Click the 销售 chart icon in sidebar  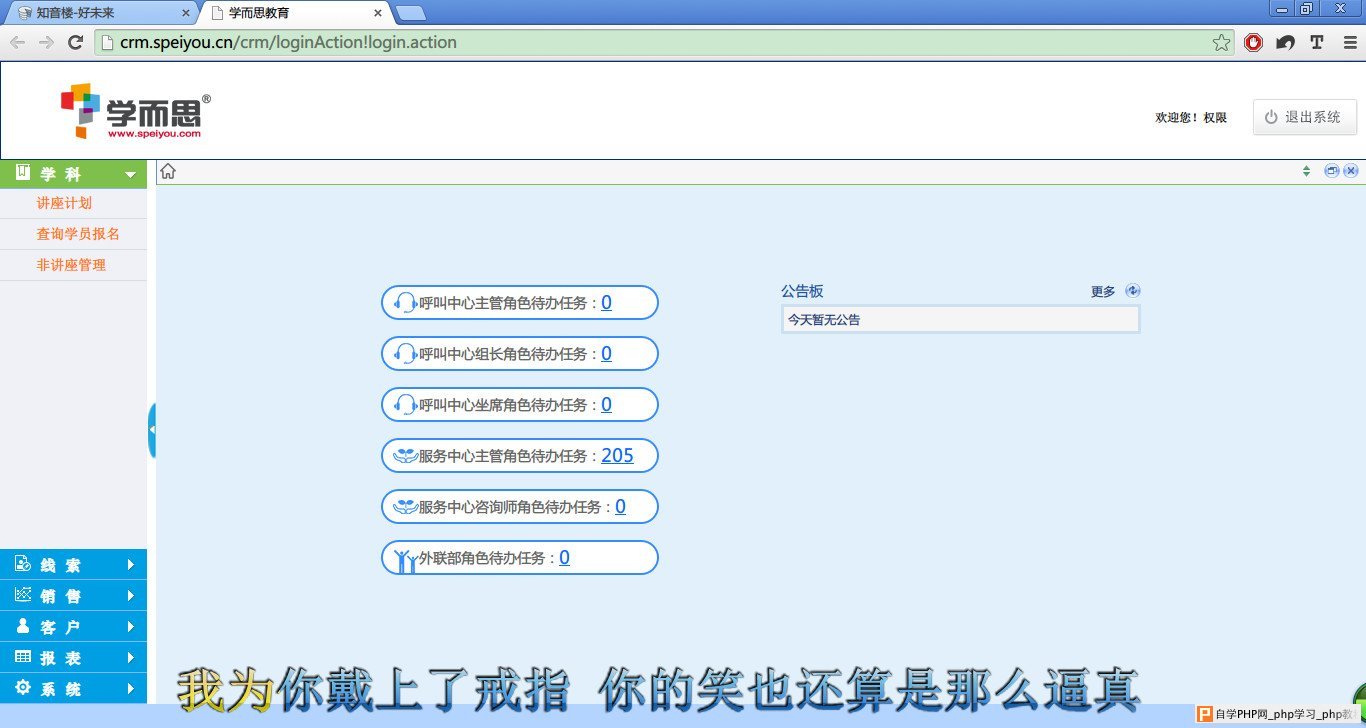tap(23, 595)
